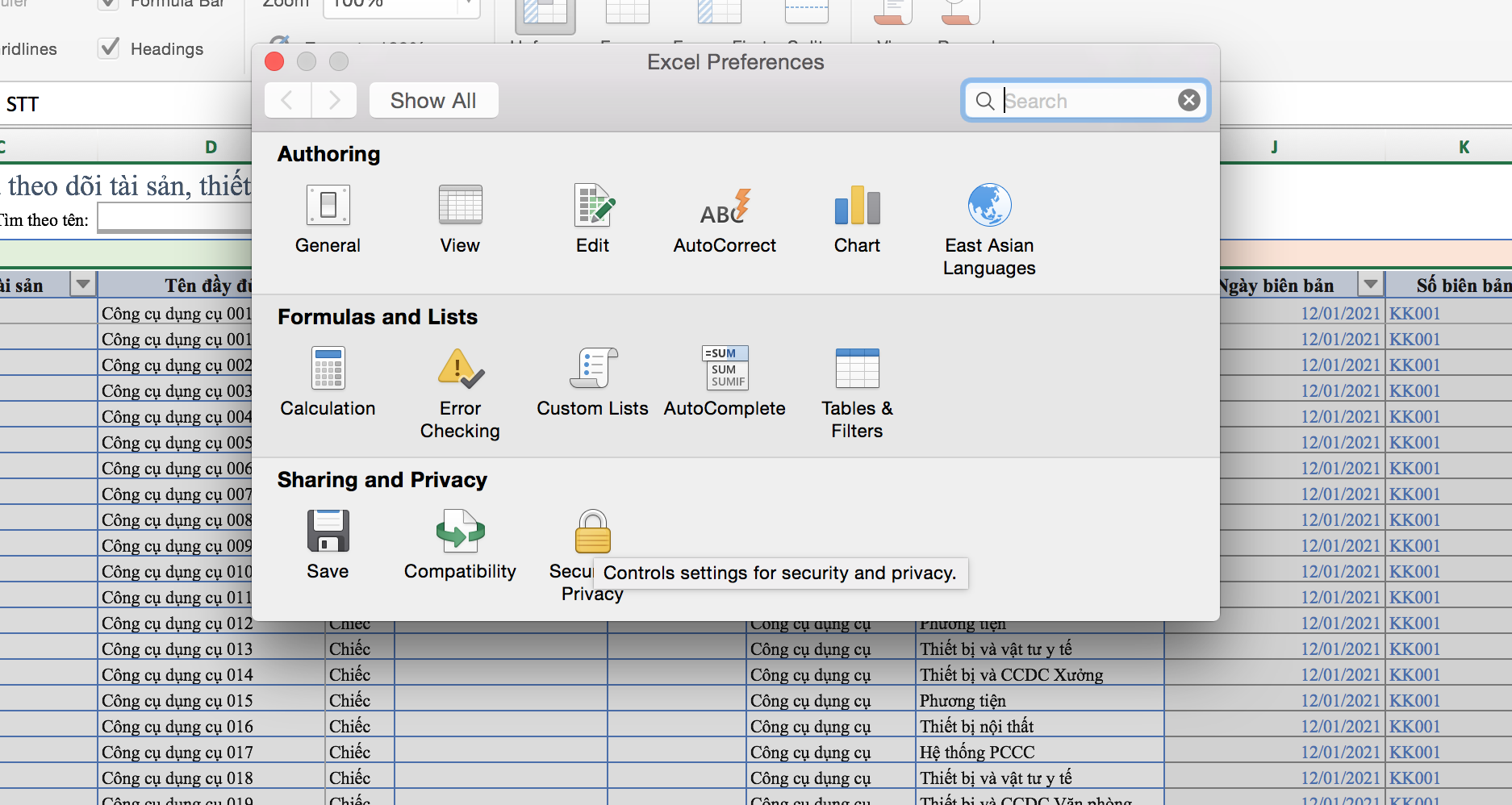Click the sheet title 'theo dõi tài sản, thiết'
1512x805 pixels.
tap(129, 186)
